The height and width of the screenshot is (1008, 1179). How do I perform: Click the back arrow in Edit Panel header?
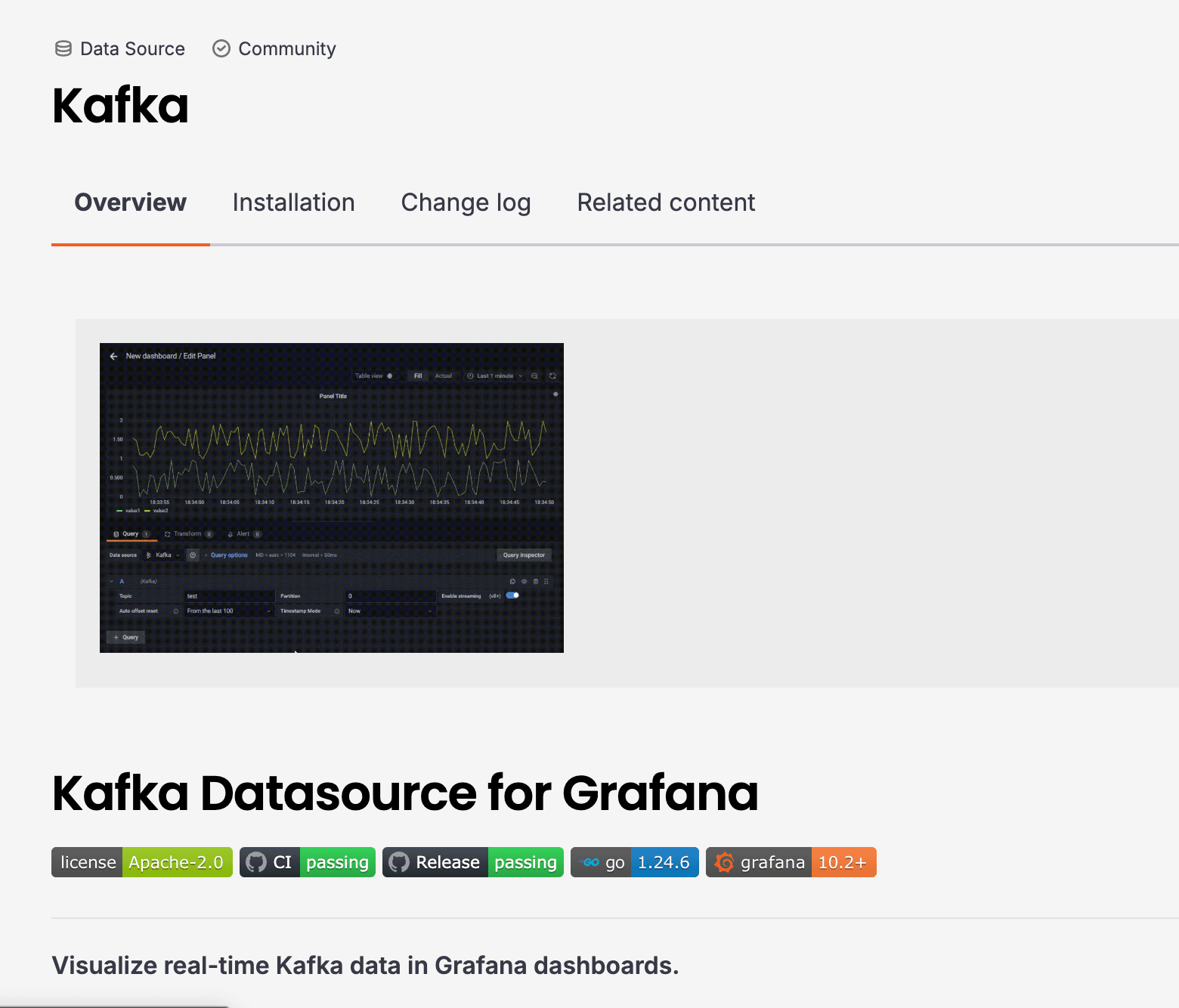[113, 356]
